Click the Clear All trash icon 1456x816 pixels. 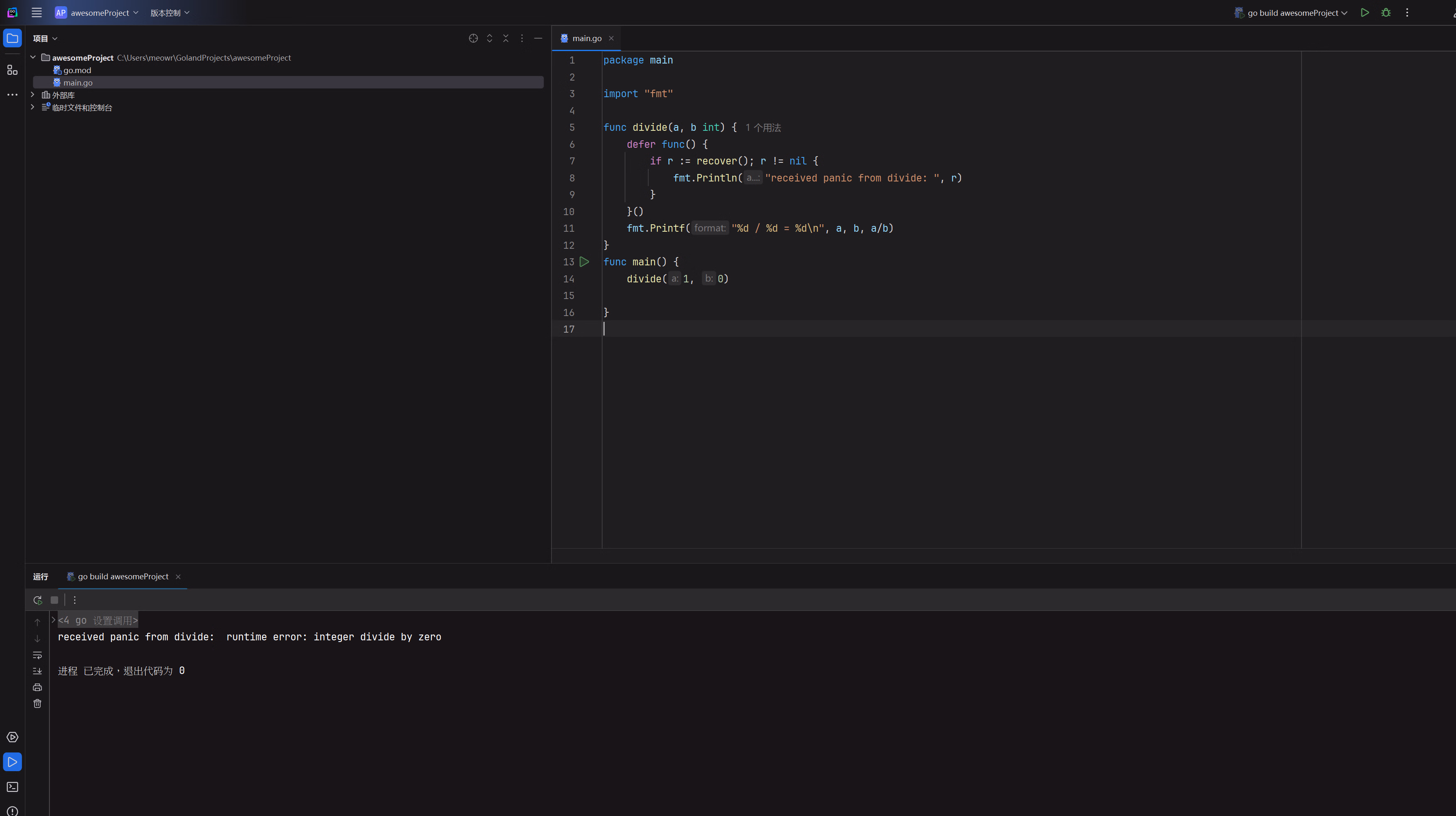click(37, 703)
